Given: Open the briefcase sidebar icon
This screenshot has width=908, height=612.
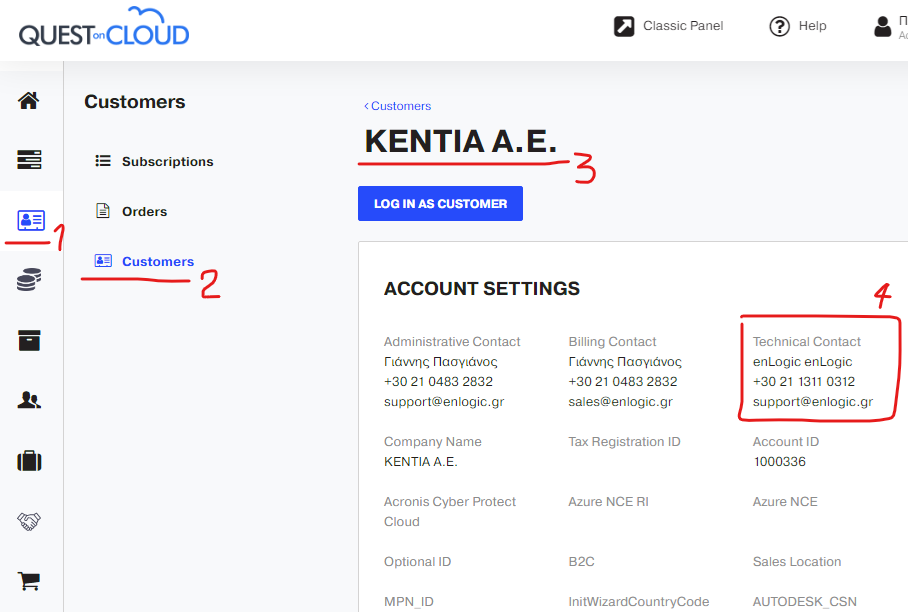Looking at the screenshot, I should click(29, 461).
